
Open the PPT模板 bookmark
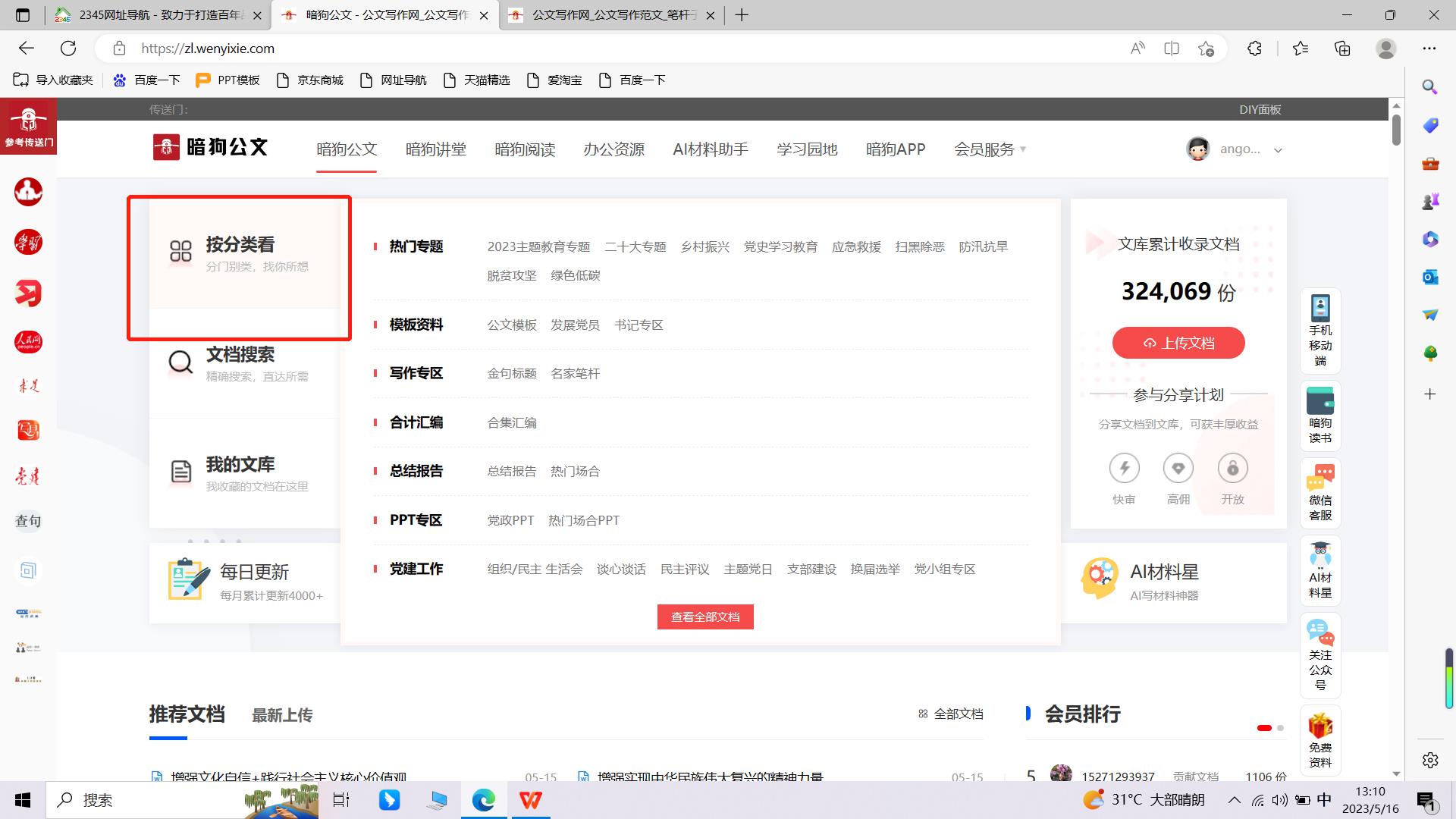pyautogui.click(x=227, y=80)
